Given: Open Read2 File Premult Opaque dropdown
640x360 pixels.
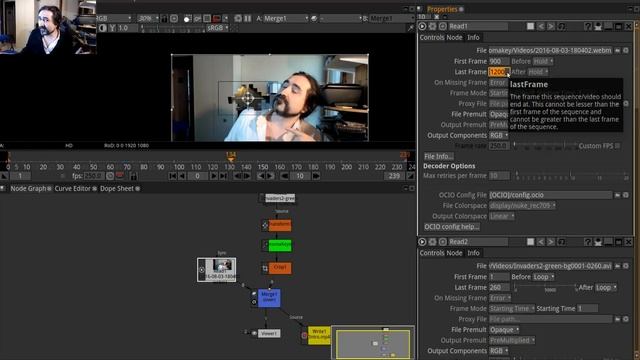Looking at the screenshot, I should click(x=504, y=330).
